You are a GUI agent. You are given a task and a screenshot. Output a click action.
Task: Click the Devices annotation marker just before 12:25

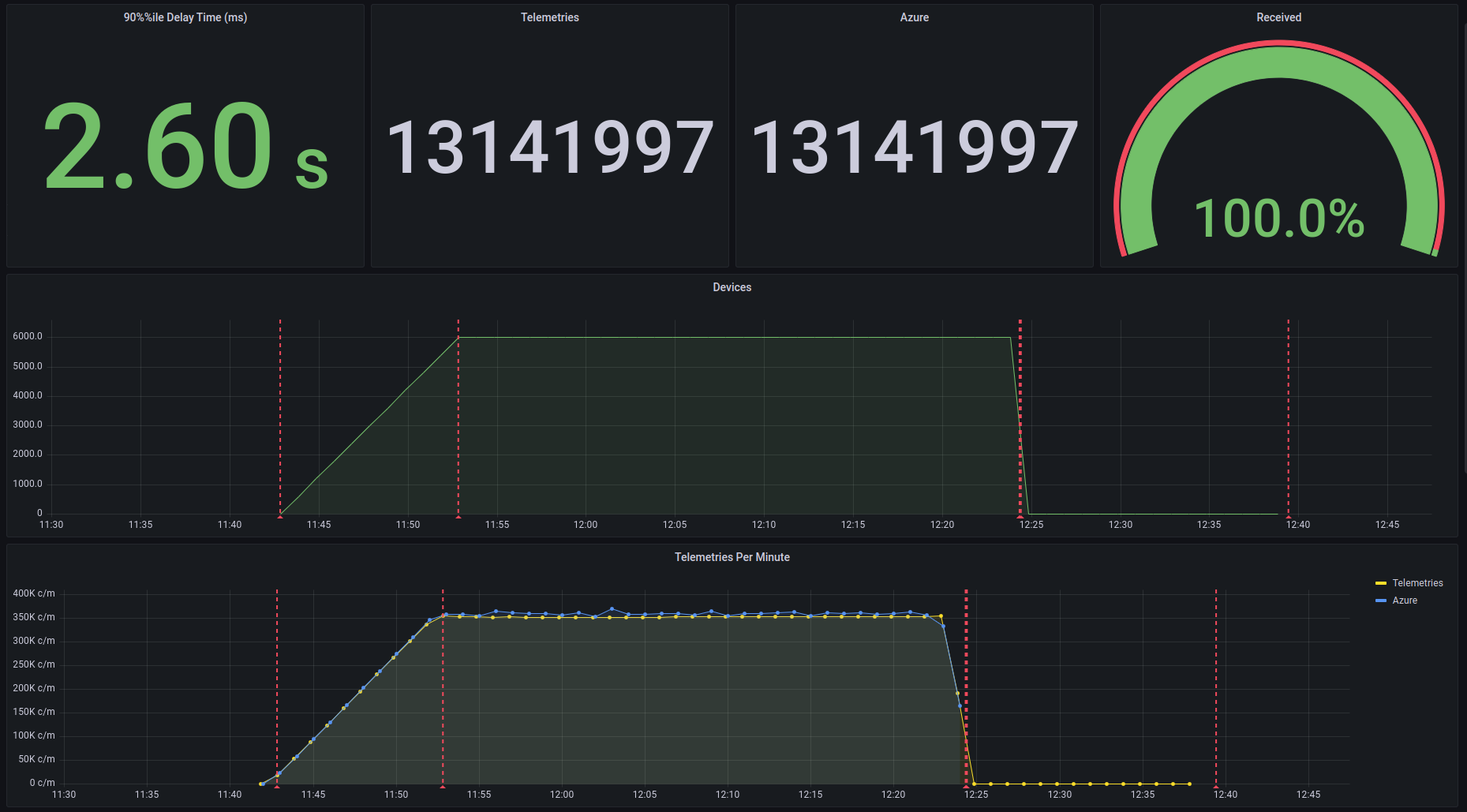[1020, 516]
